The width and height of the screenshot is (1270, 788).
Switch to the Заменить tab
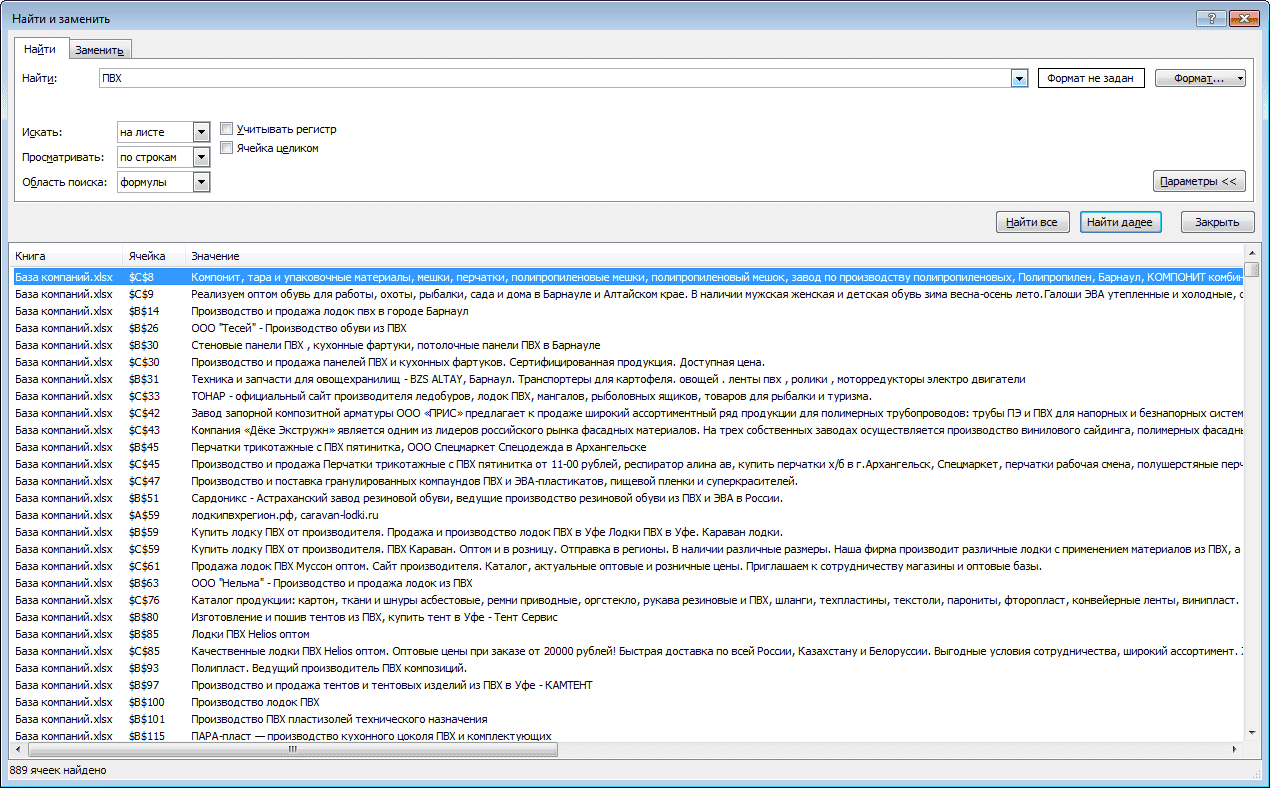(99, 50)
